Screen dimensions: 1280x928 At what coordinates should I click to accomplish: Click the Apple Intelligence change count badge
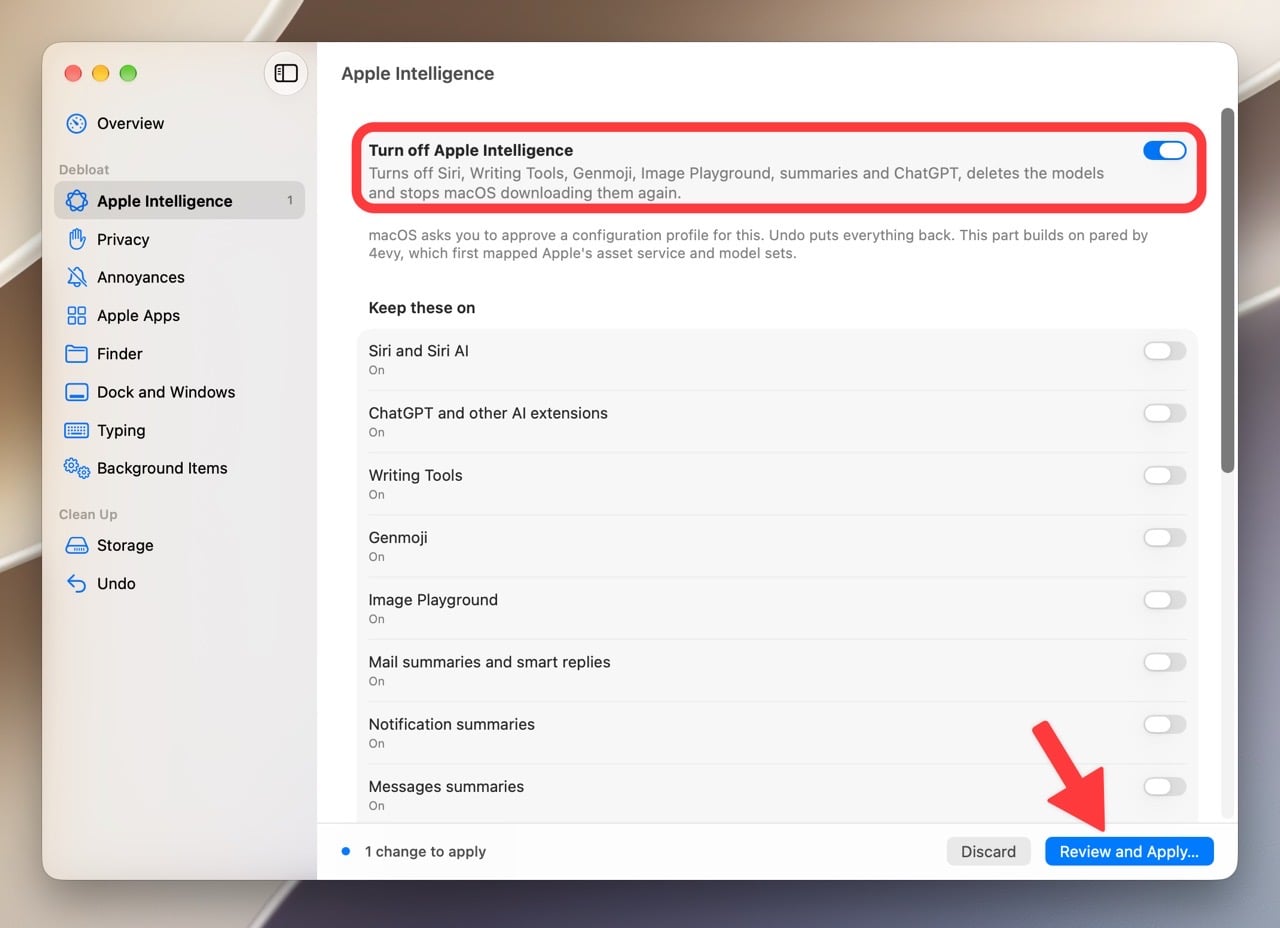click(x=290, y=201)
